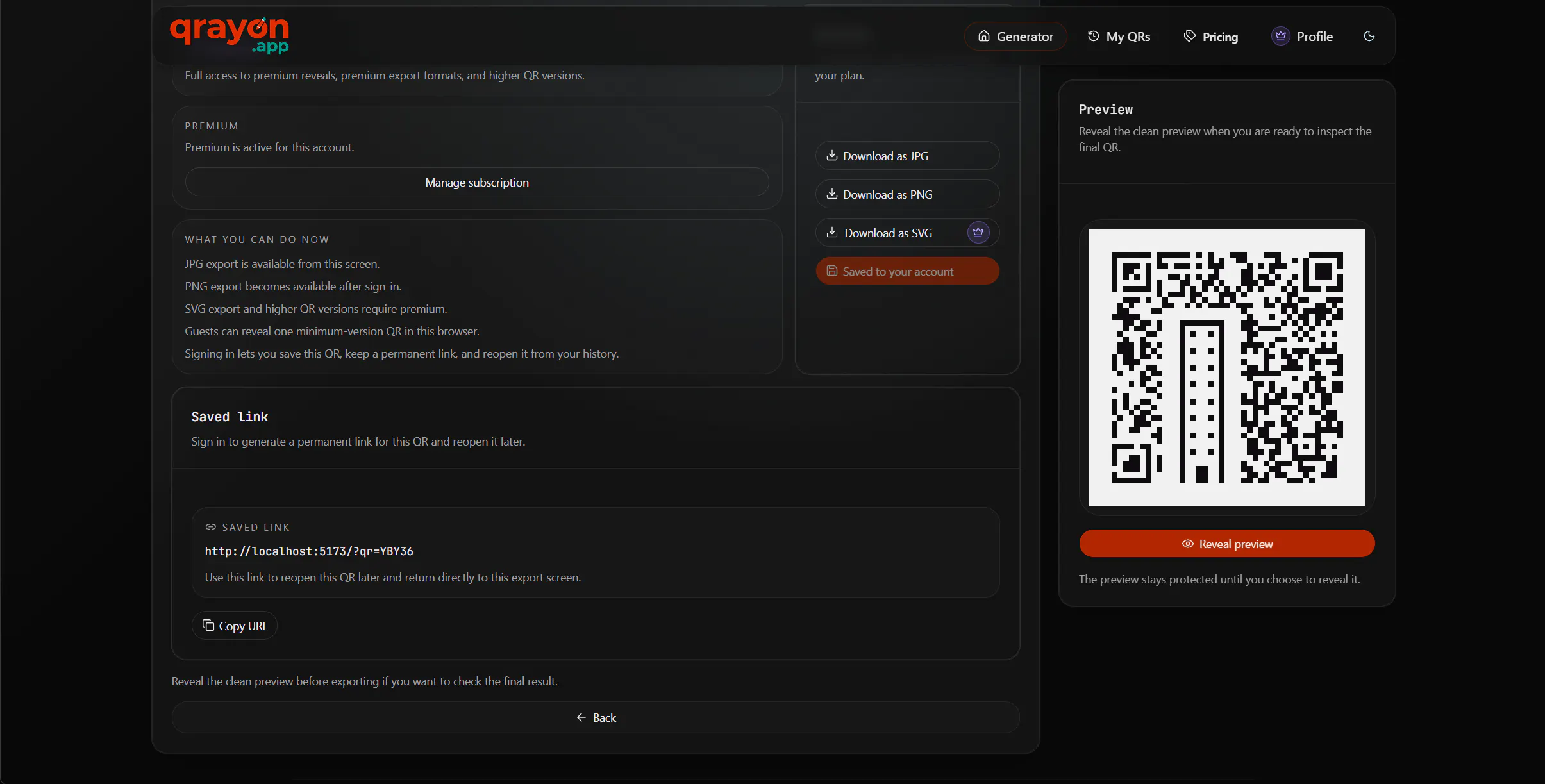Click the back arrow icon

coord(581,717)
